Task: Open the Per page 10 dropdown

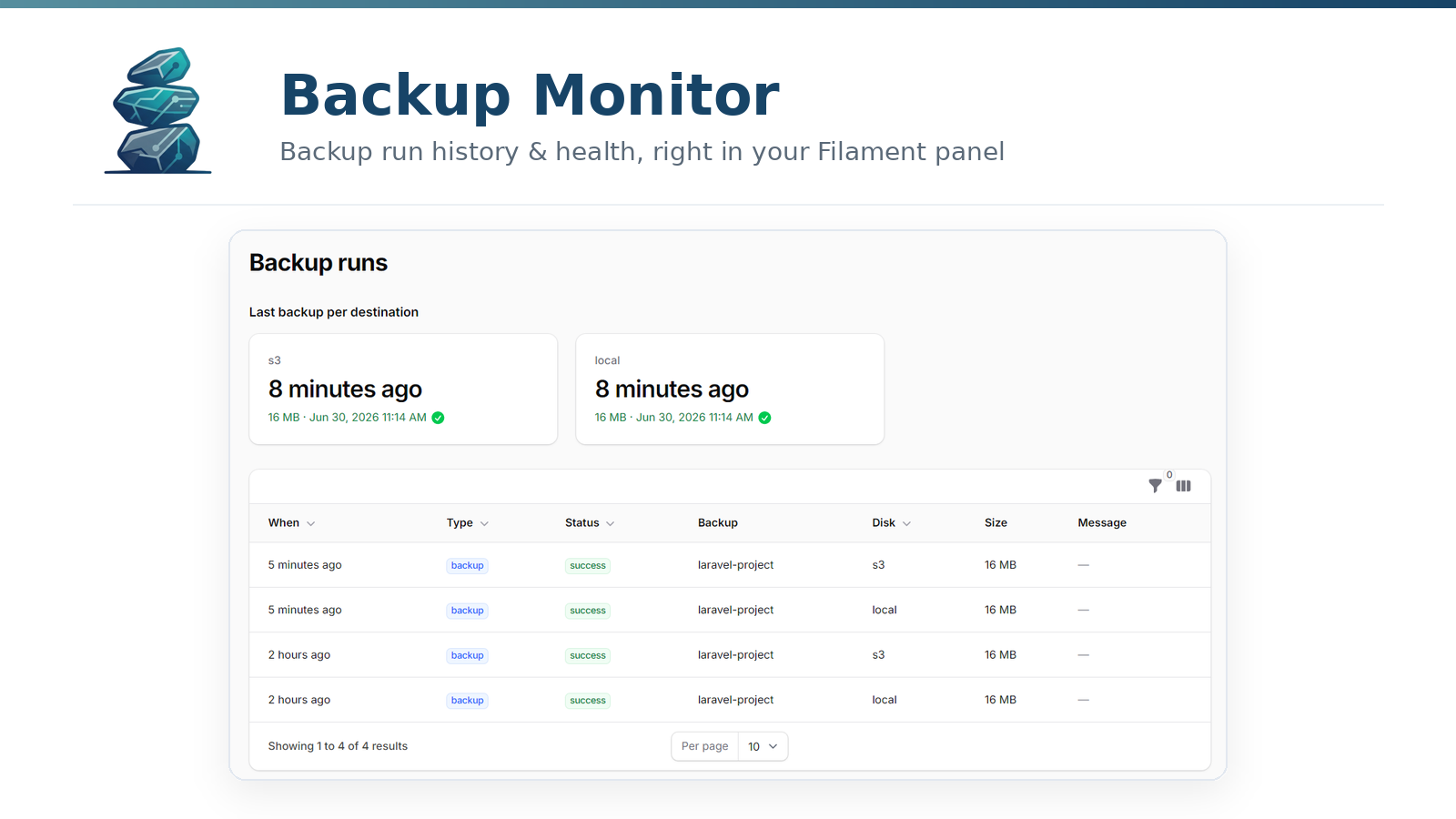Action: [x=763, y=746]
